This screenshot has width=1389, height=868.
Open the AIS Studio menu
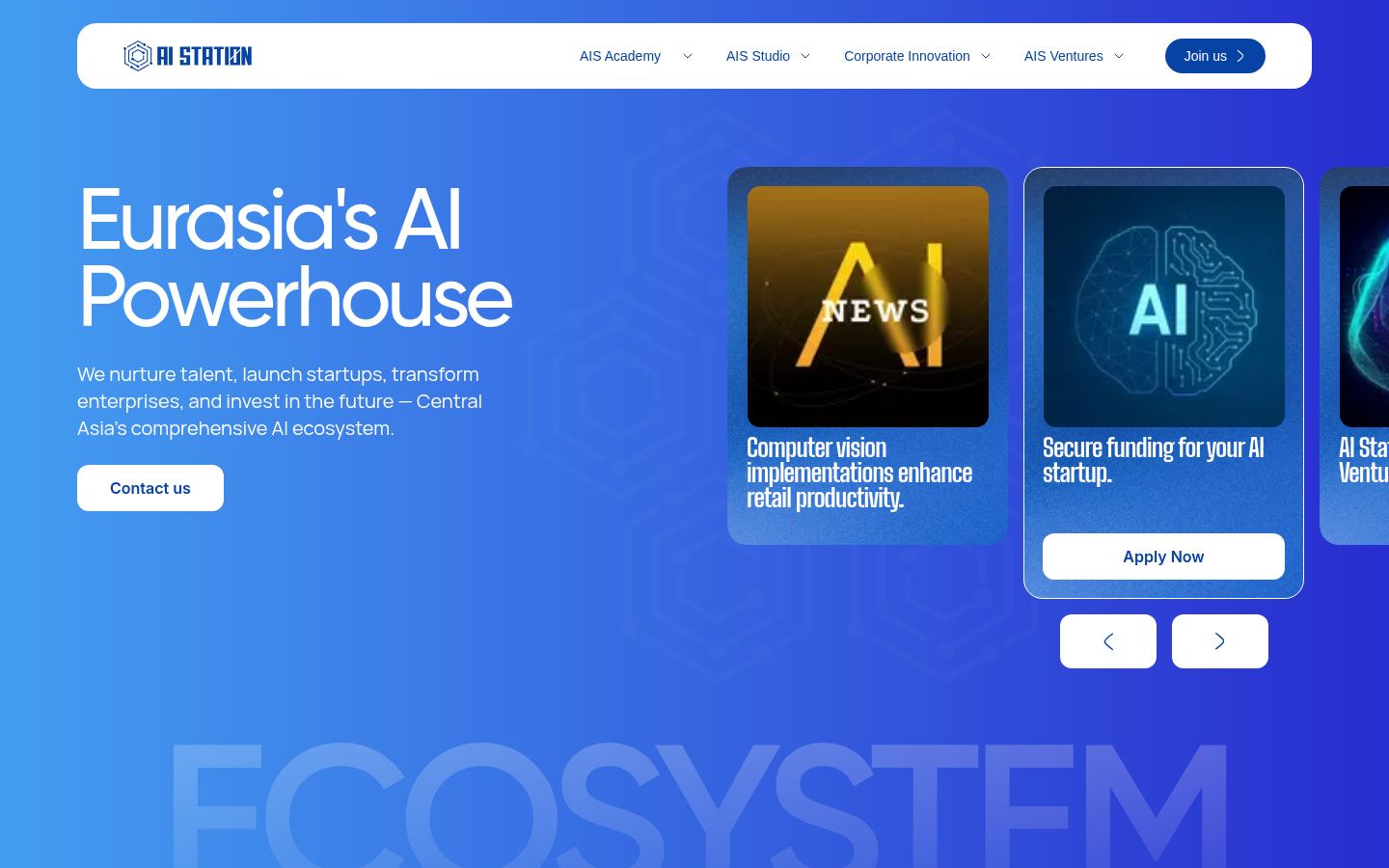click(x=758, y=56)
